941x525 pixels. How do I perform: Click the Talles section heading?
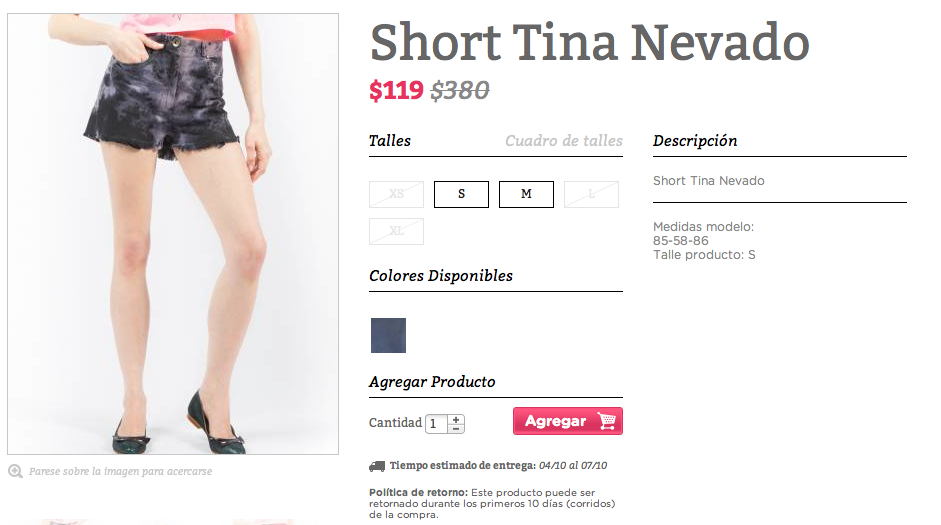[390, 141]
